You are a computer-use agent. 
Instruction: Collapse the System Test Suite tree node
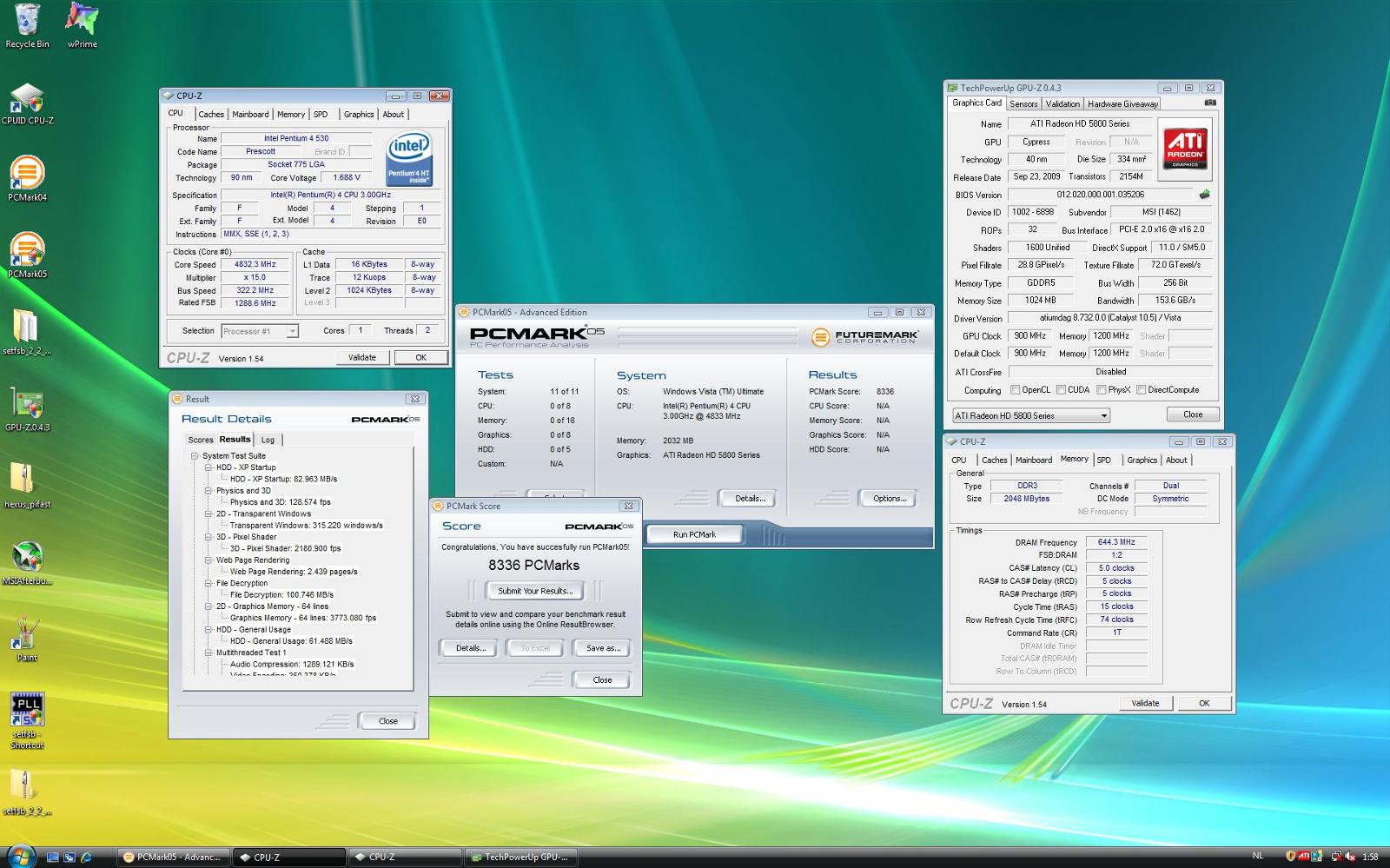pos(195,455)
